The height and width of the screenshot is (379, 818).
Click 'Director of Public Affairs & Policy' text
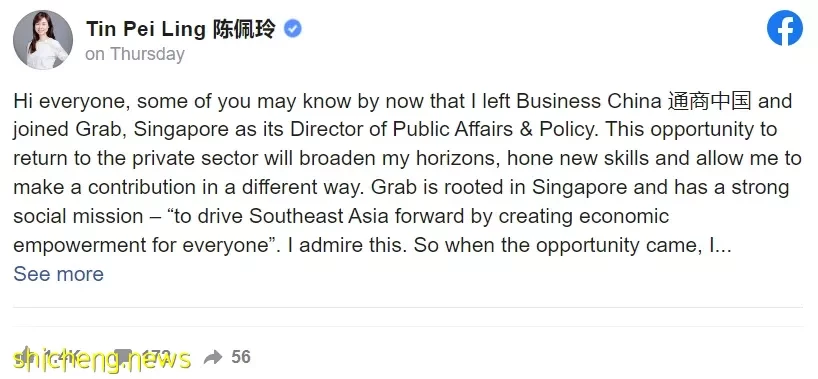[x=442, y=129]
